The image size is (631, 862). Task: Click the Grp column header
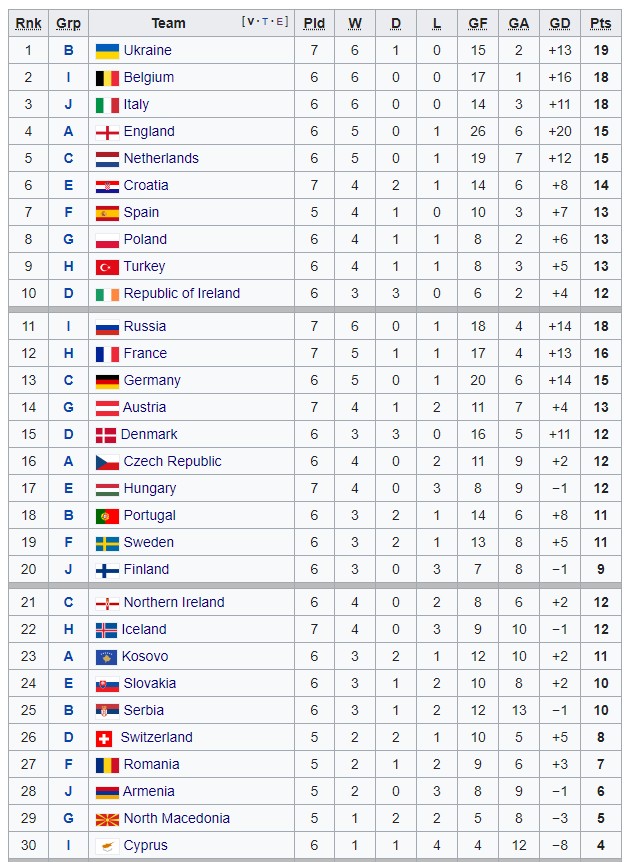click(68, 23)
